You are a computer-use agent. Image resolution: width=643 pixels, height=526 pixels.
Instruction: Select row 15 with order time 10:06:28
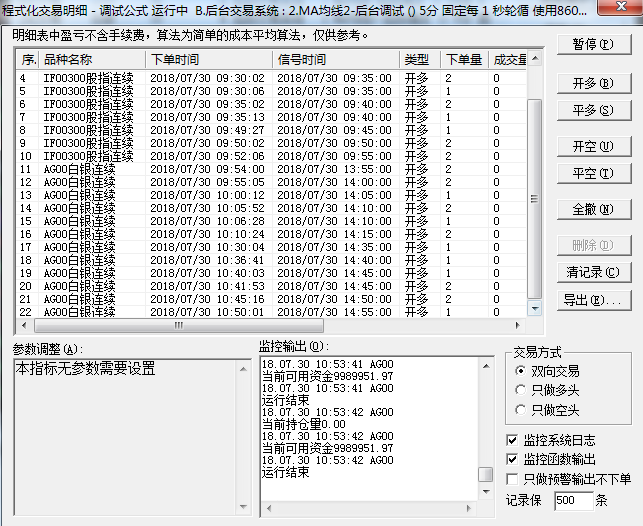271,221
